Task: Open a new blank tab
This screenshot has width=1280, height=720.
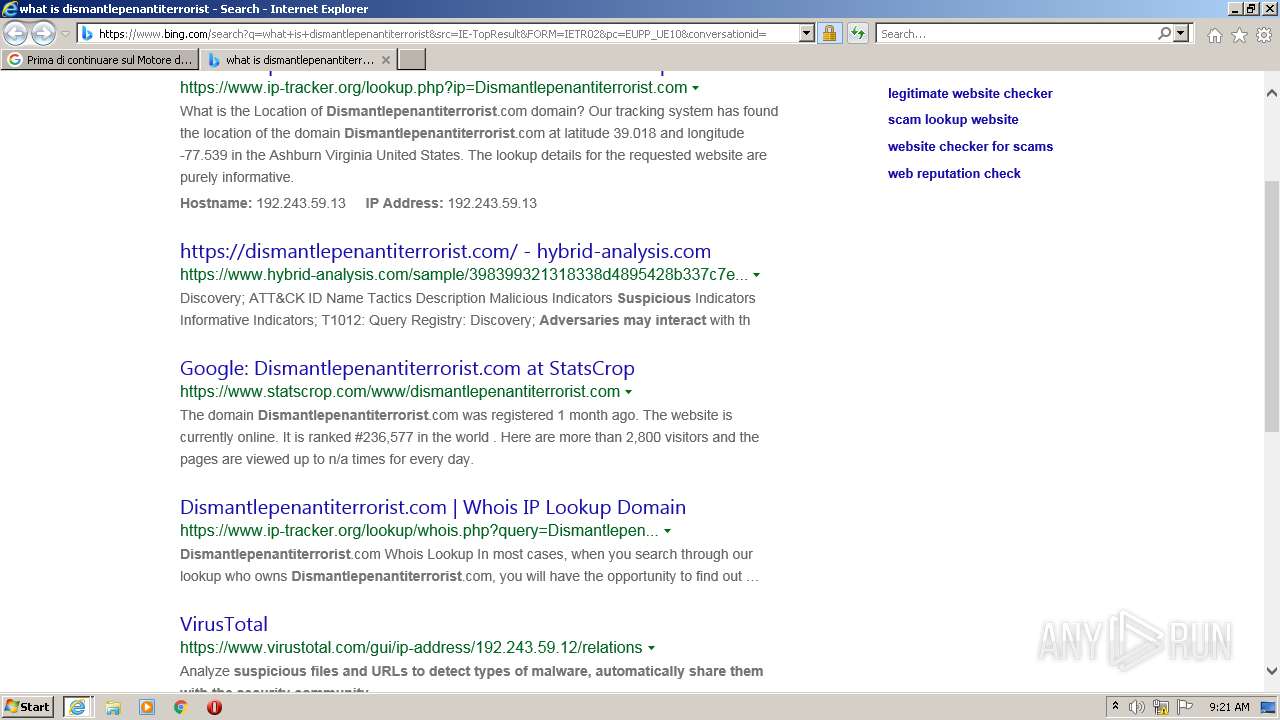Action: (412, 60)
